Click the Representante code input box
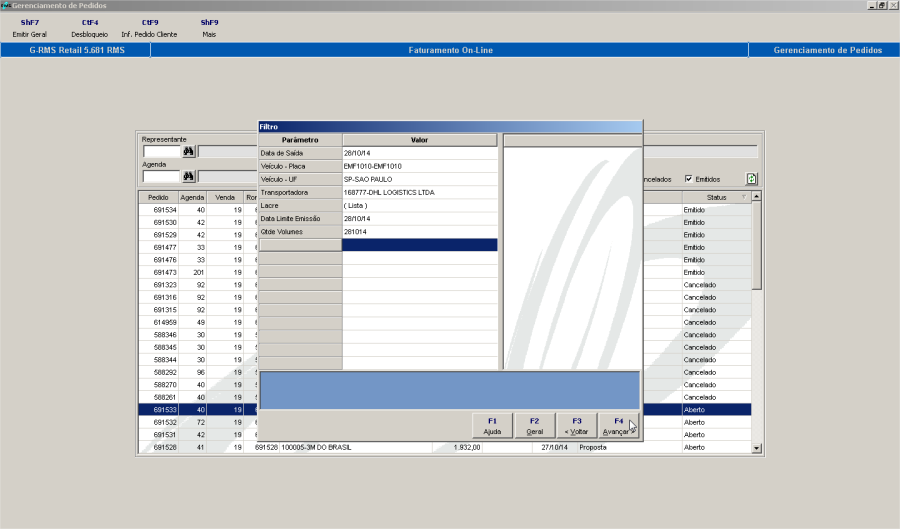This screenshot has height=529, width=900. (160, 152)
